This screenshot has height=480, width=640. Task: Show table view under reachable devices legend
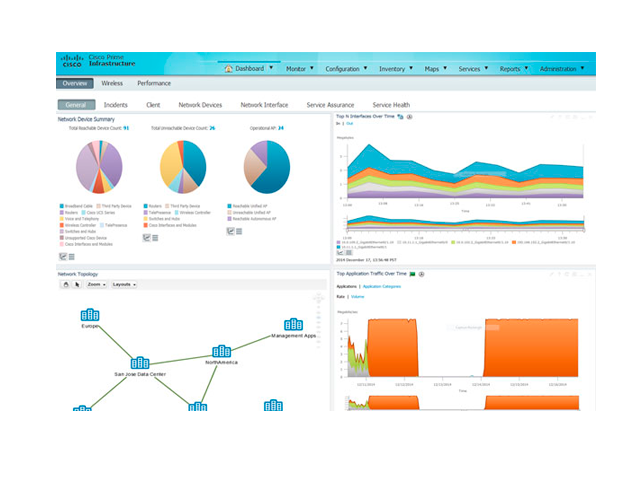click(72, 257)
